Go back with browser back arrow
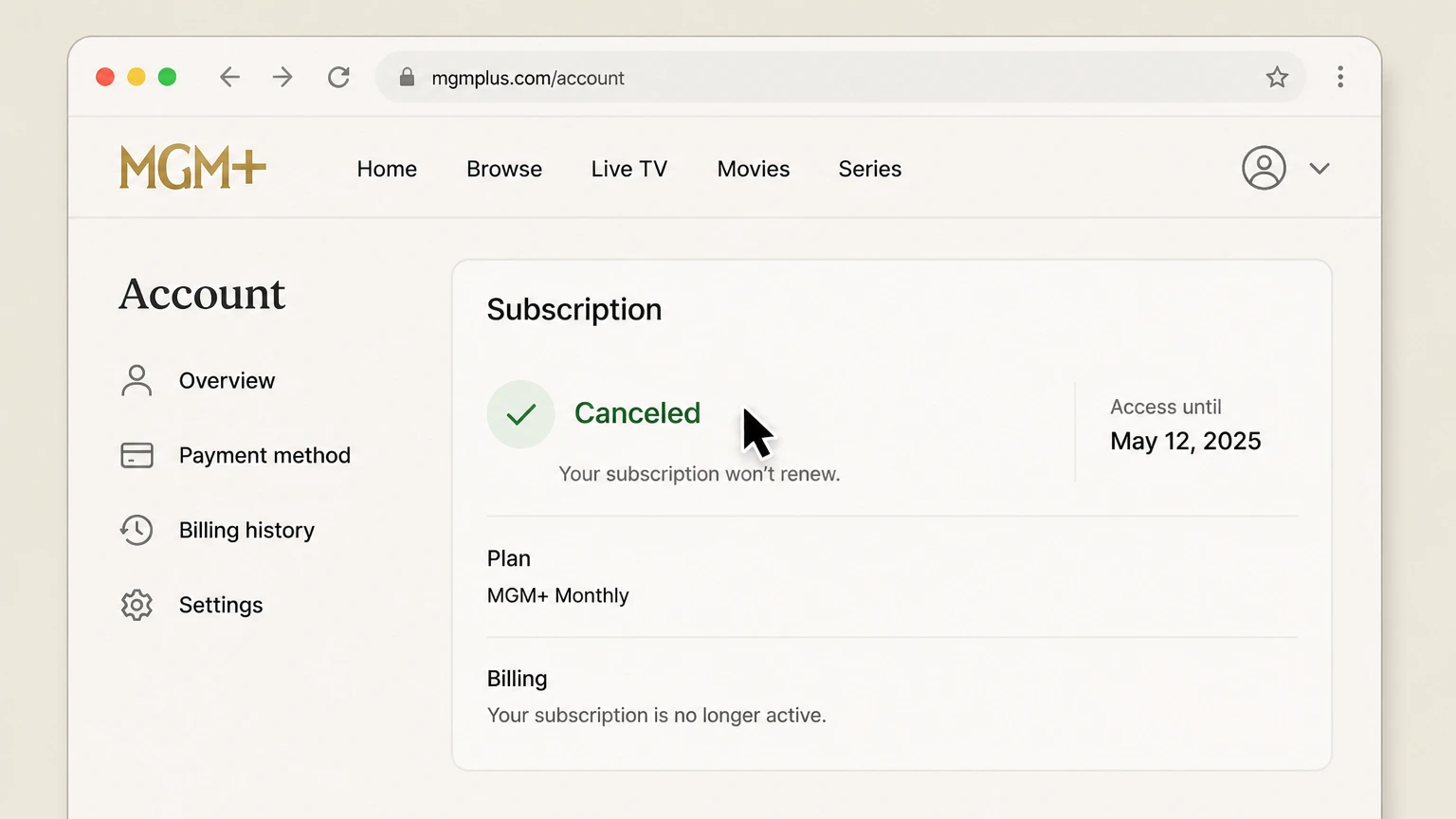1456x819 pixels. (x=229, y=77)
